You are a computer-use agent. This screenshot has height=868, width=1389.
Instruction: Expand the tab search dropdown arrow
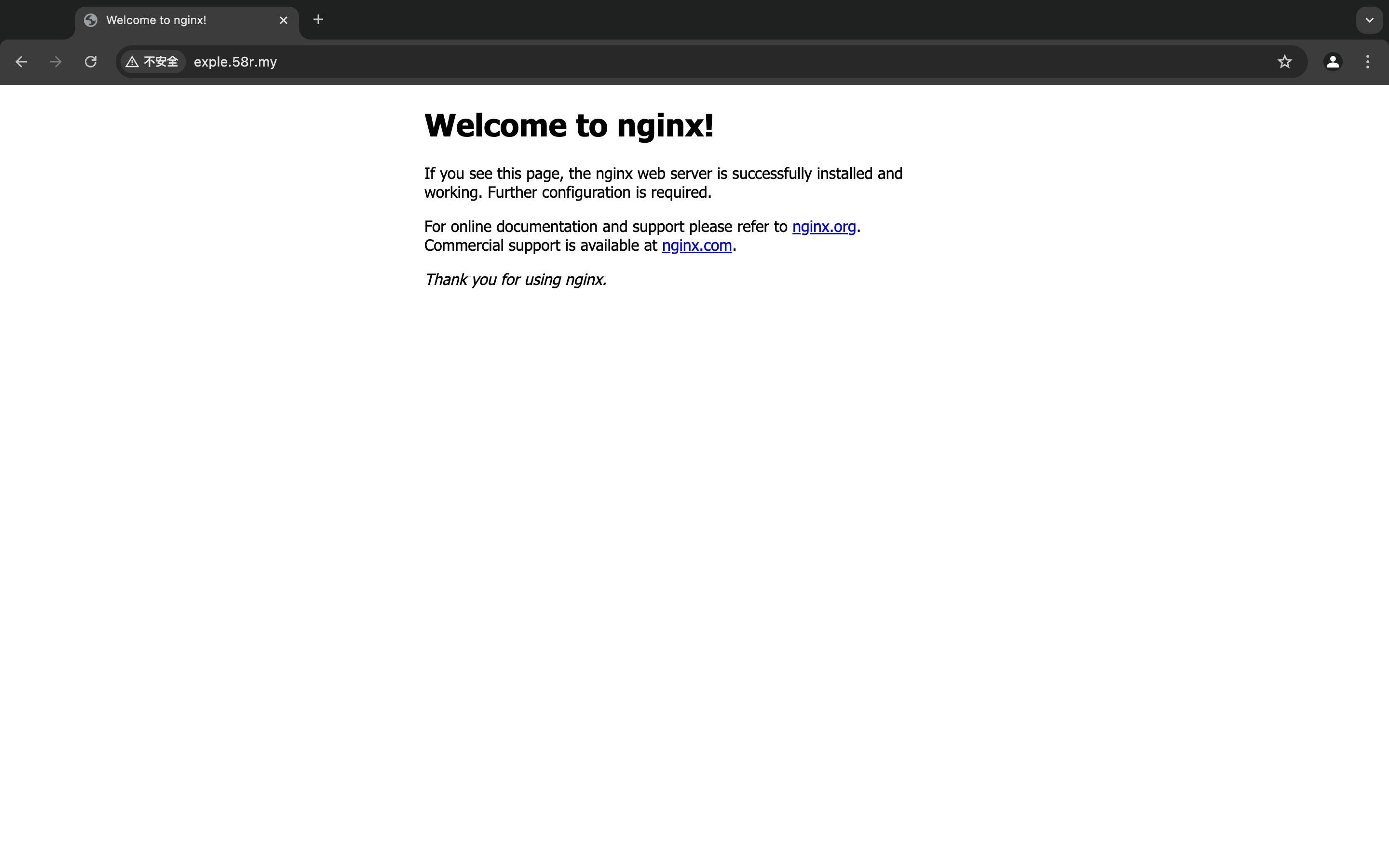pyautogui.click(x=1370, y=21)
